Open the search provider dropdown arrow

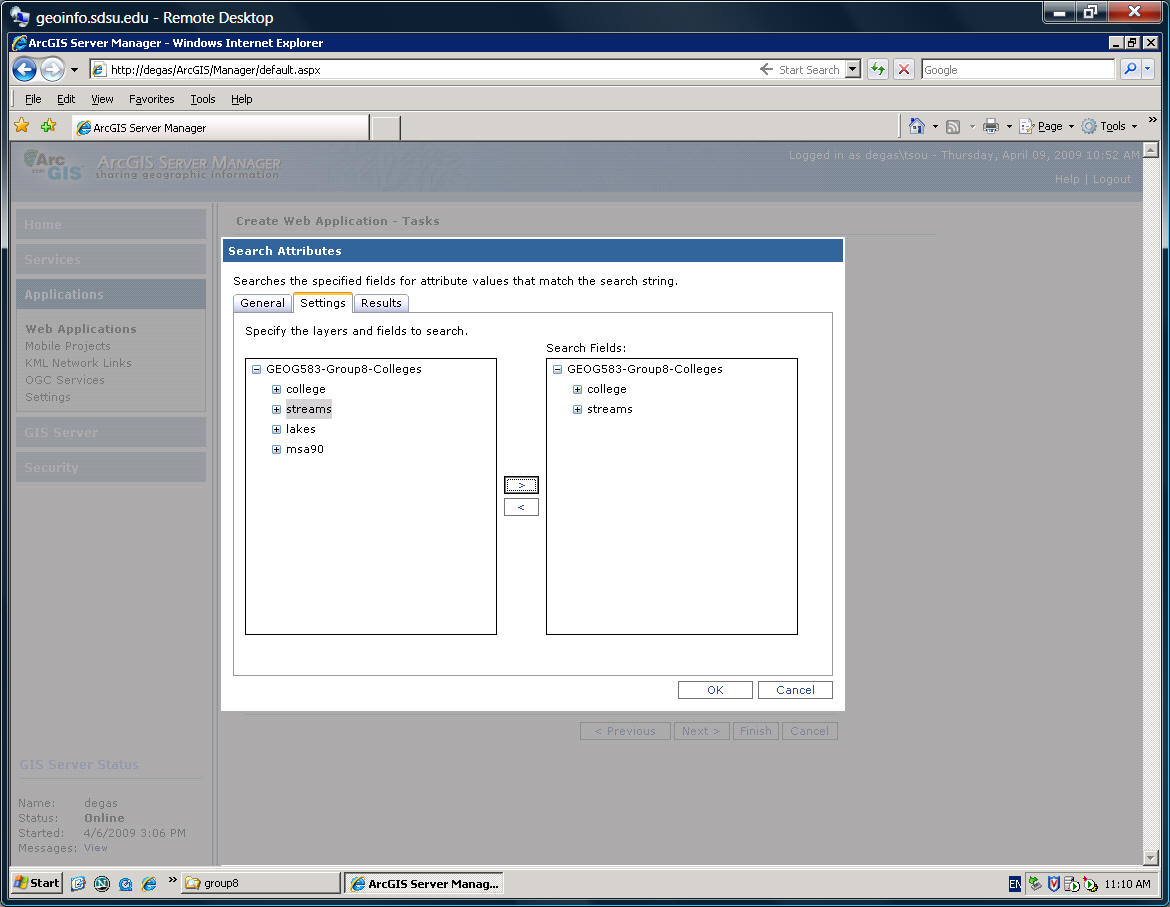pos(1148,69)
